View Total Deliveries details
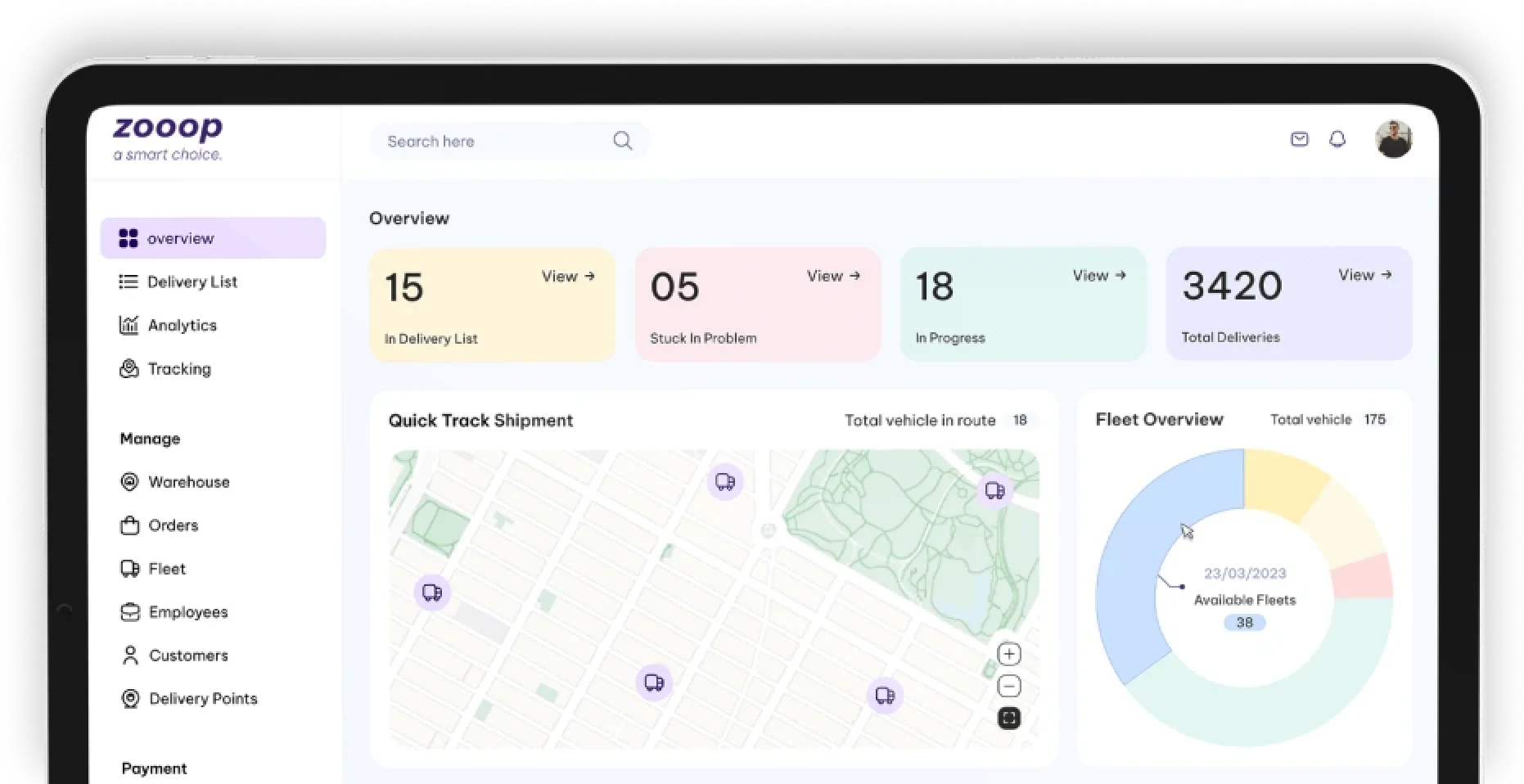This screenshot has width=1524, height=784. [1363, 275]
